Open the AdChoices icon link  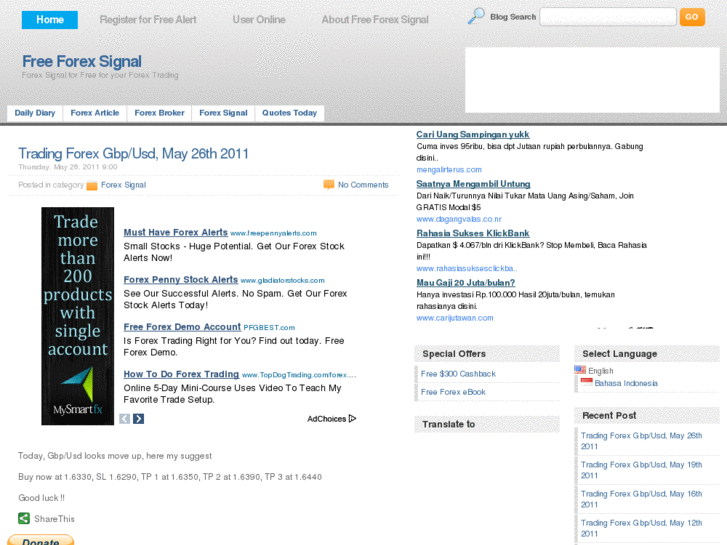click(352, 419)
